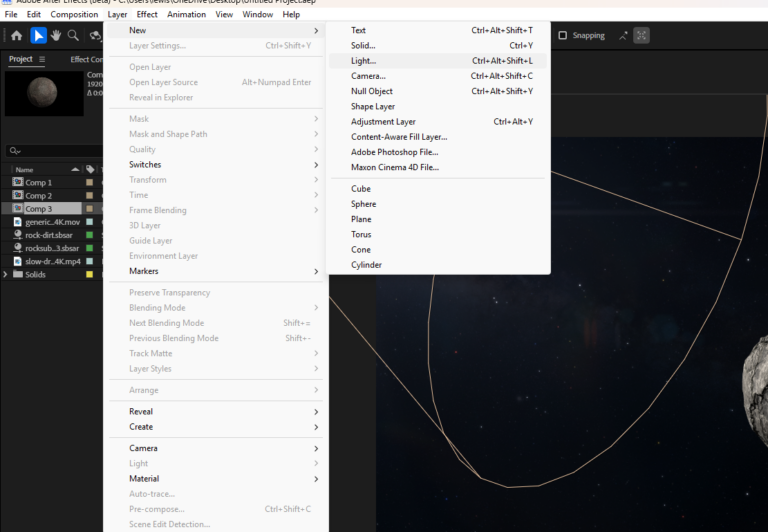
Task: Add a new Sphere primitive
Action: [438, 204]
